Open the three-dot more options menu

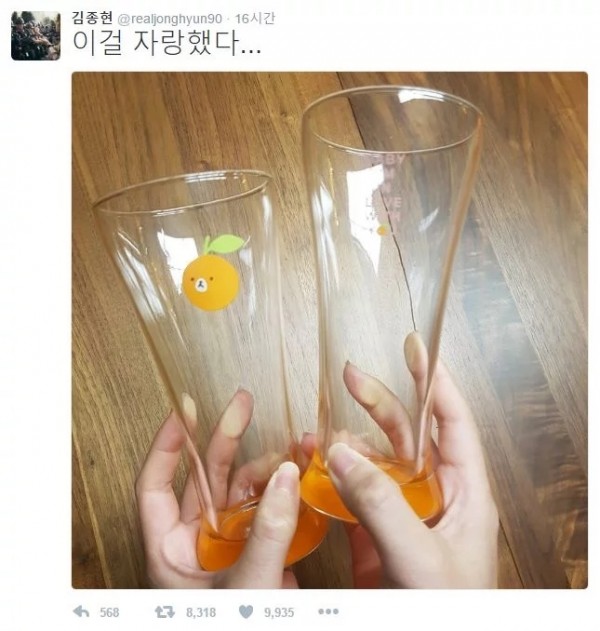[328, 612]
